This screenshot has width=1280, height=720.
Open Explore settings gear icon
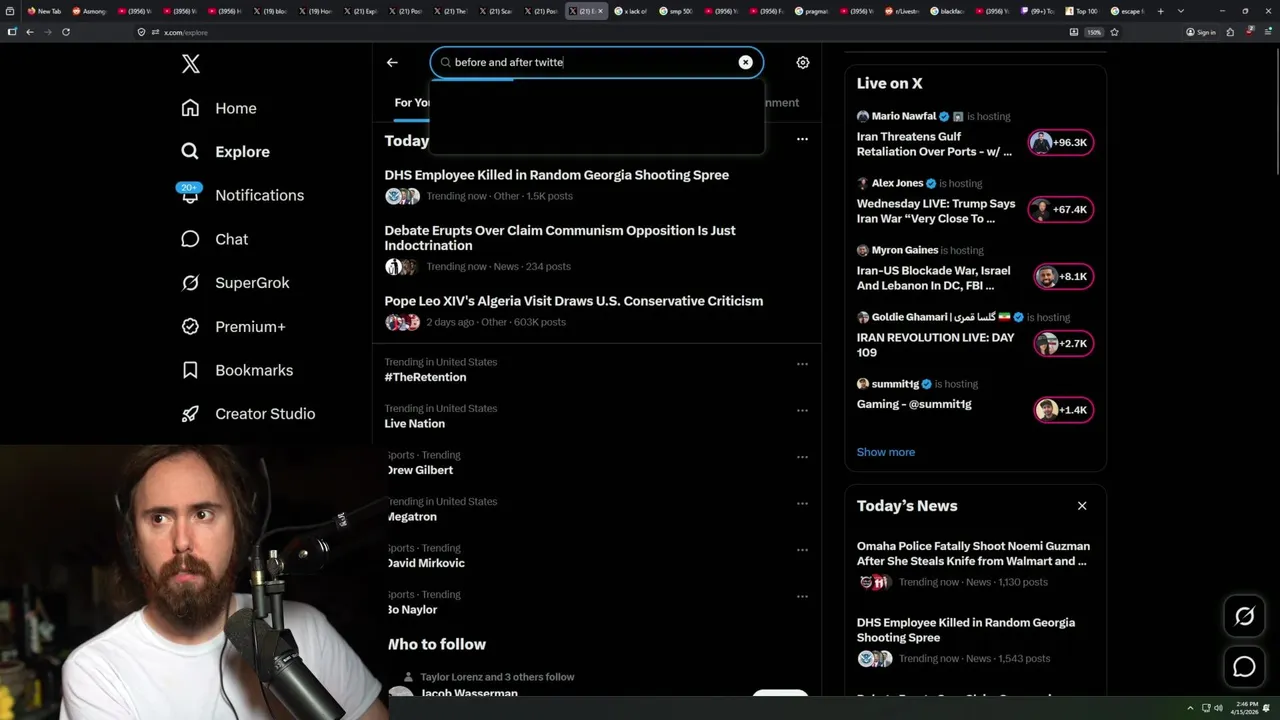tap(802, 62)
